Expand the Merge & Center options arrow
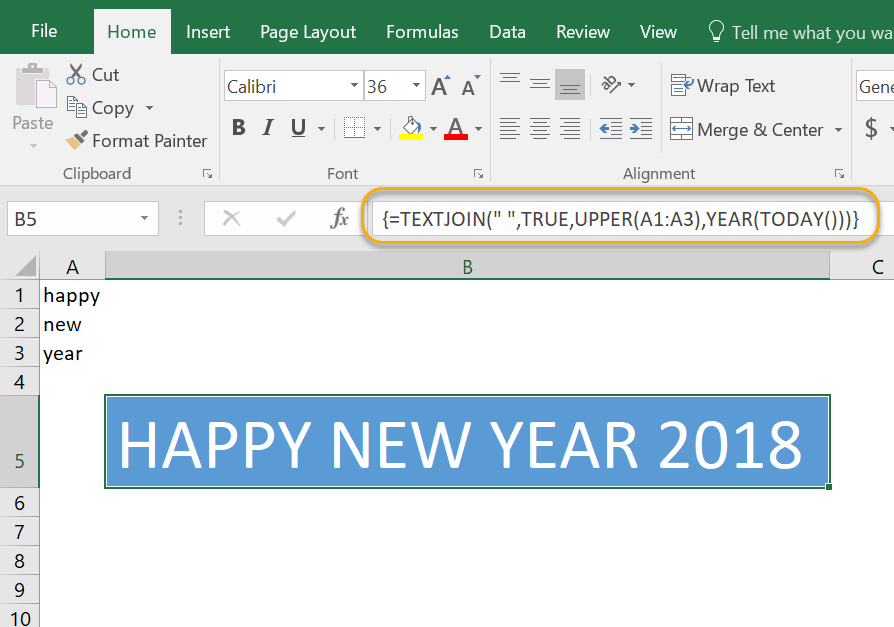894x627 pixels. coord(838,130)
